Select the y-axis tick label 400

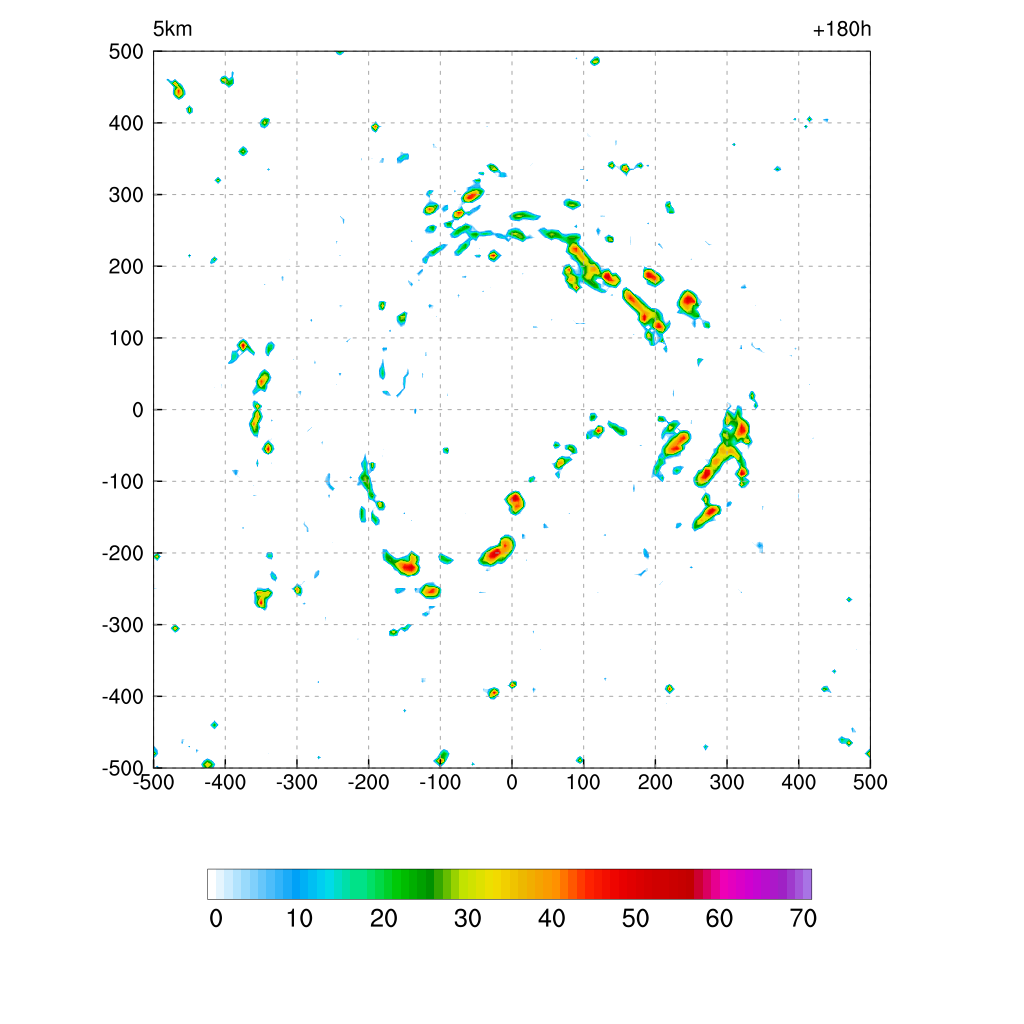[126, 123]
